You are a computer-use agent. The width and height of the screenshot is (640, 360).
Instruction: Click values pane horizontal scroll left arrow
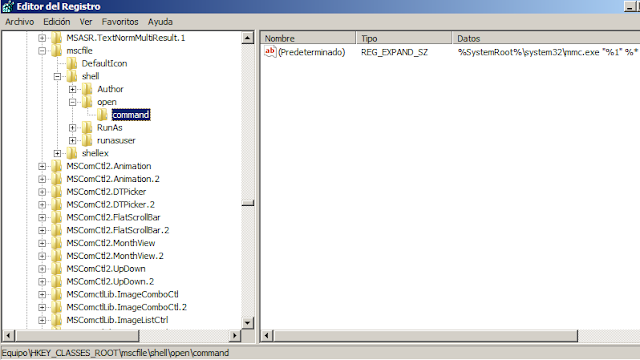click(267, 336)
